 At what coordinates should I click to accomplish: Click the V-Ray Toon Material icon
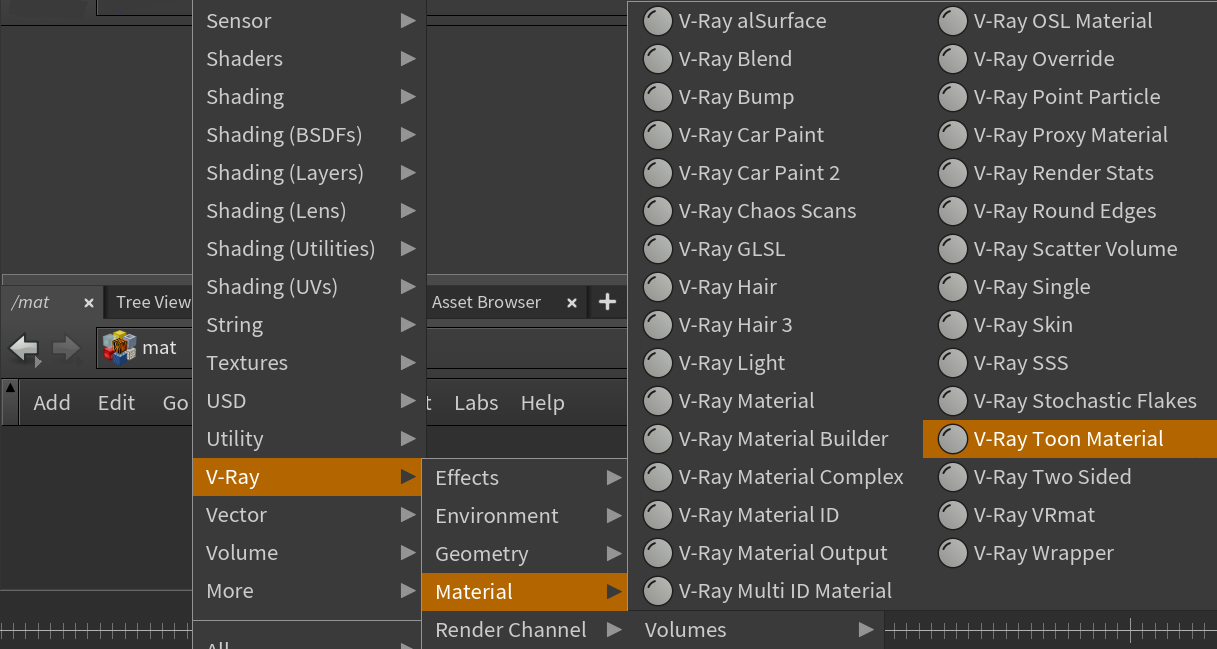click(953, 439)
